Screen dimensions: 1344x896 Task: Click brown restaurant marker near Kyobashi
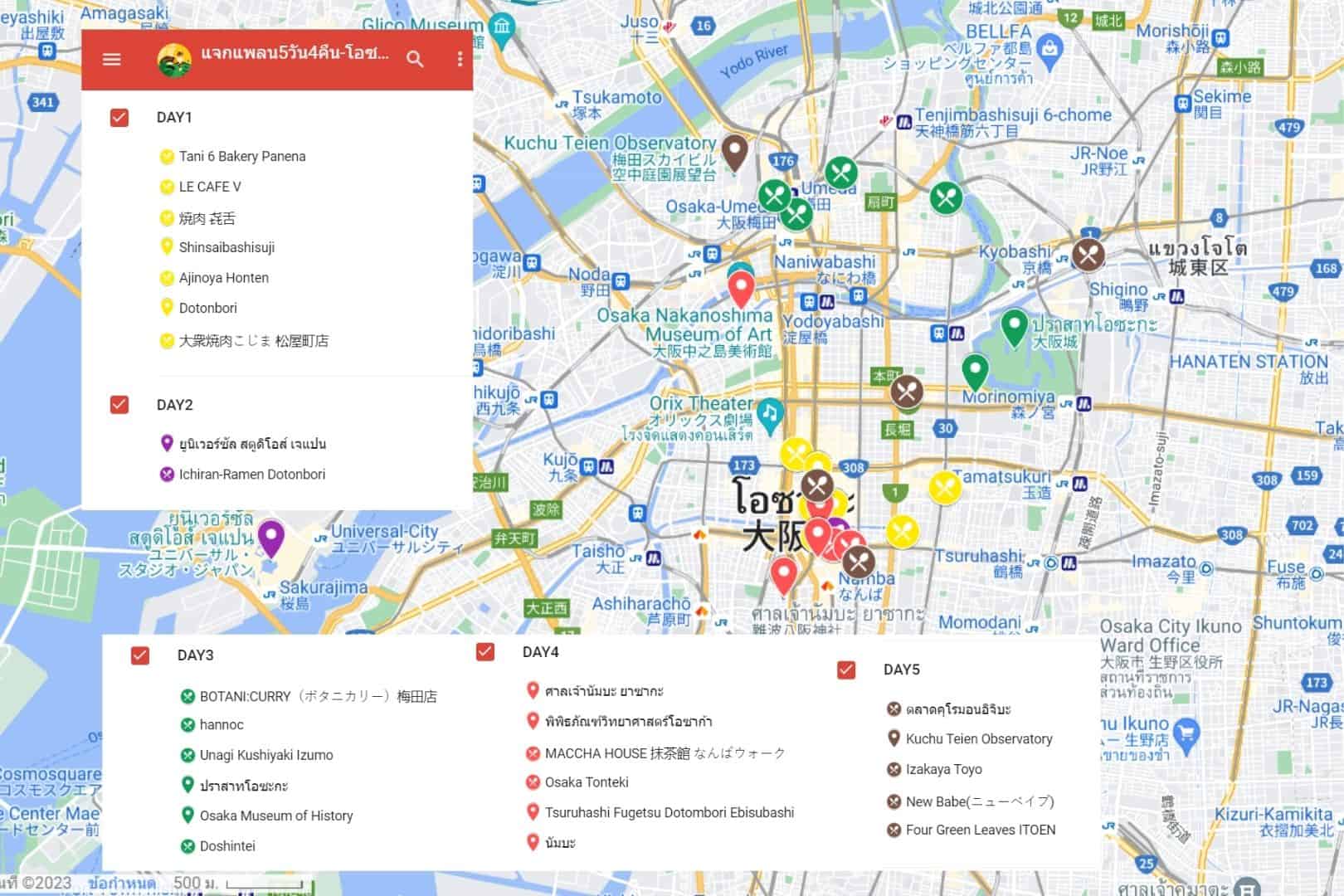1088,256
